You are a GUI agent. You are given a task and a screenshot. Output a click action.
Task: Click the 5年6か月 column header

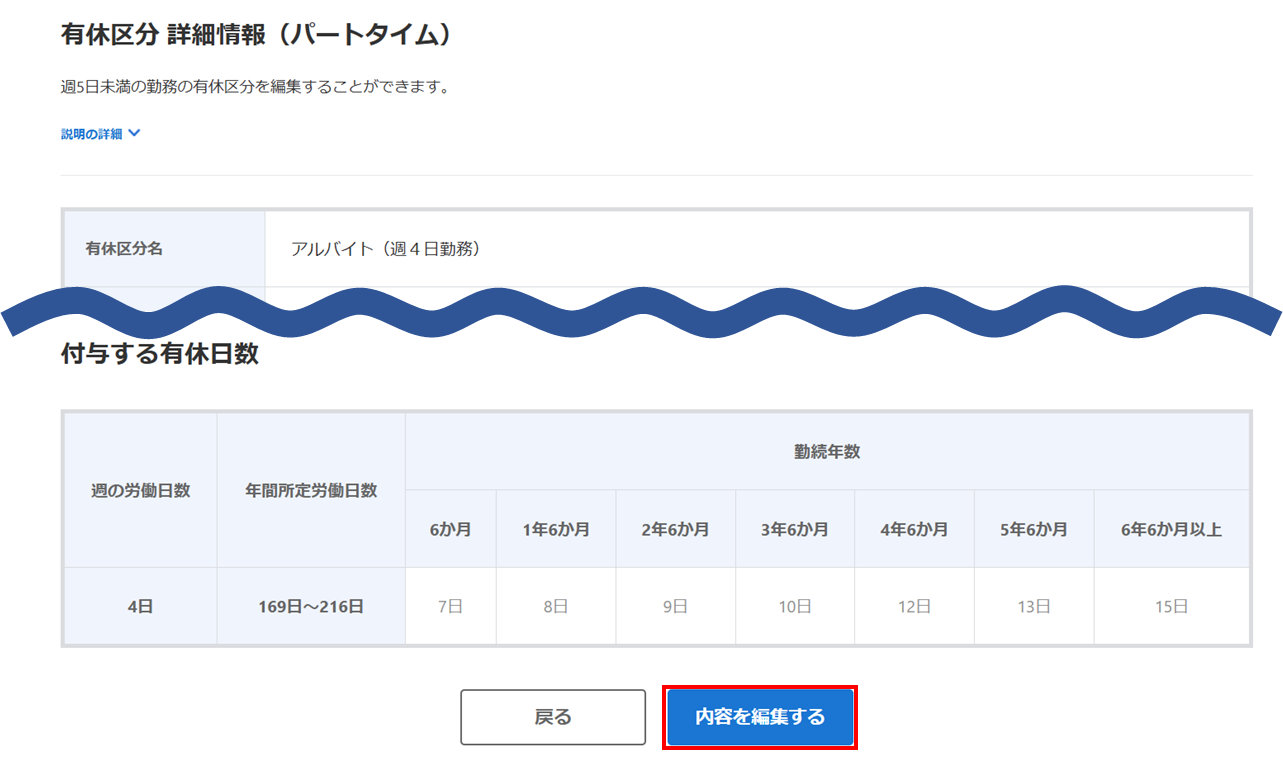click(x=1034, y=529)
